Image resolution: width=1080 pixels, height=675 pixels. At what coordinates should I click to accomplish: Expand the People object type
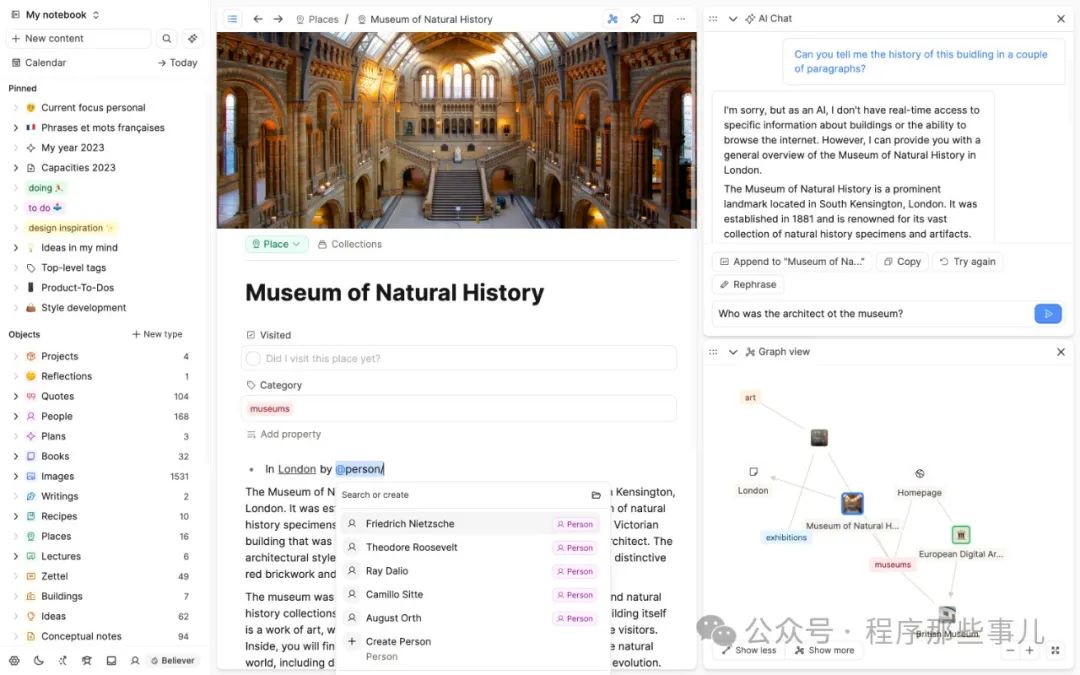(16, 416)
